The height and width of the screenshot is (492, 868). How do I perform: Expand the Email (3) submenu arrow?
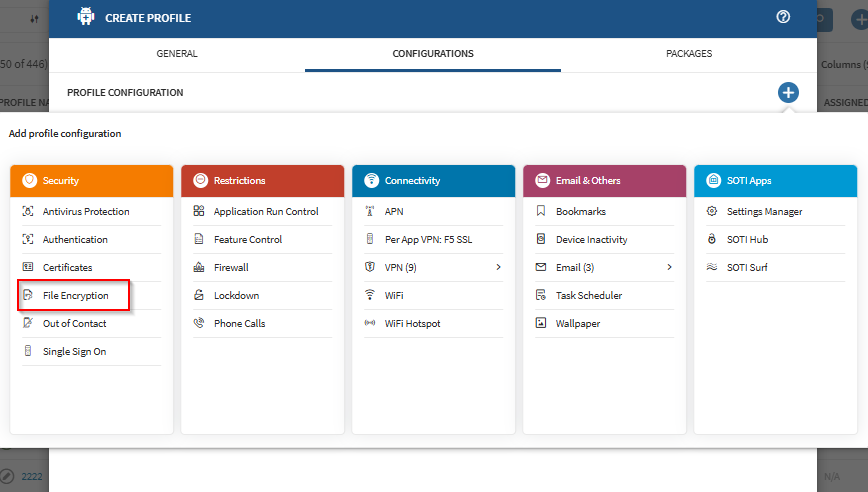[x=668, y=268]
